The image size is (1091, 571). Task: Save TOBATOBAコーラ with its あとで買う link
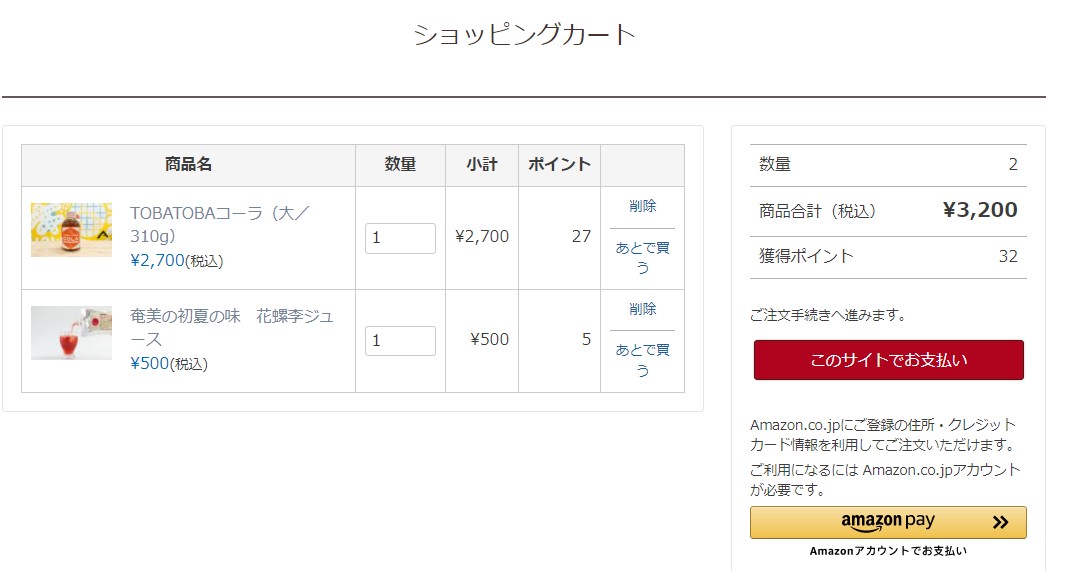point(643,257)
